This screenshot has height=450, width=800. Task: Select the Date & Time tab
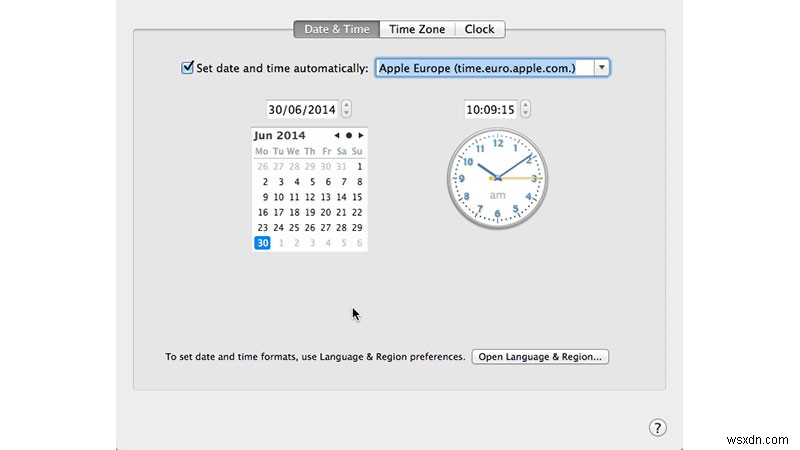click(337, 29)
